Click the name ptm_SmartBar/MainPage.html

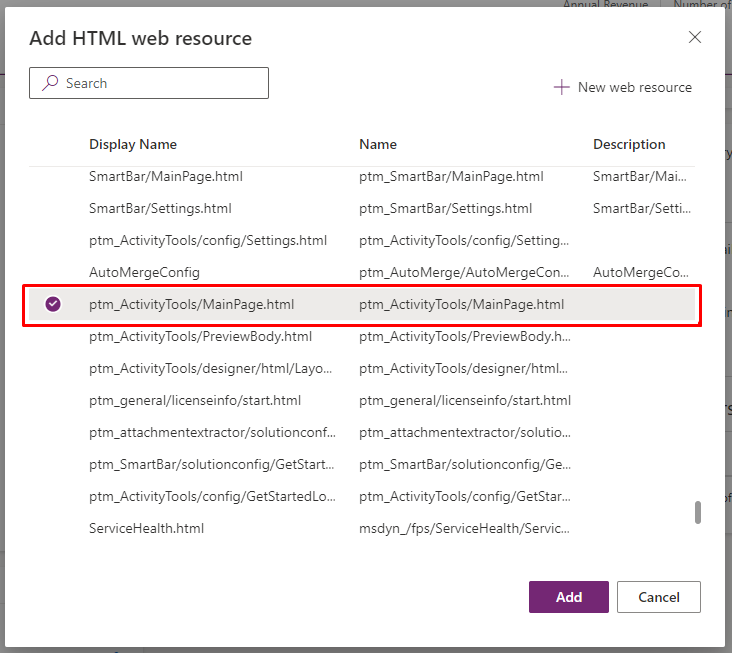point(451,176)
